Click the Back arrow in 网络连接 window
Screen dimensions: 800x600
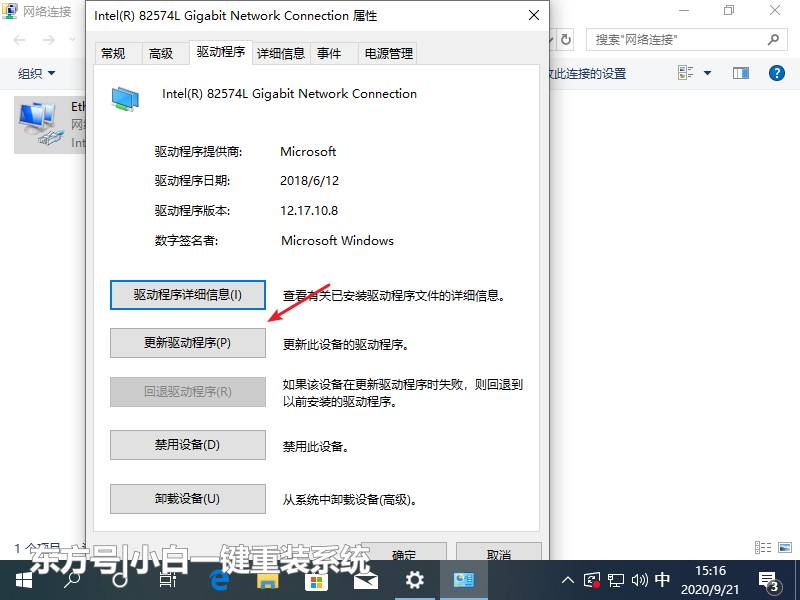coord(20,40)
